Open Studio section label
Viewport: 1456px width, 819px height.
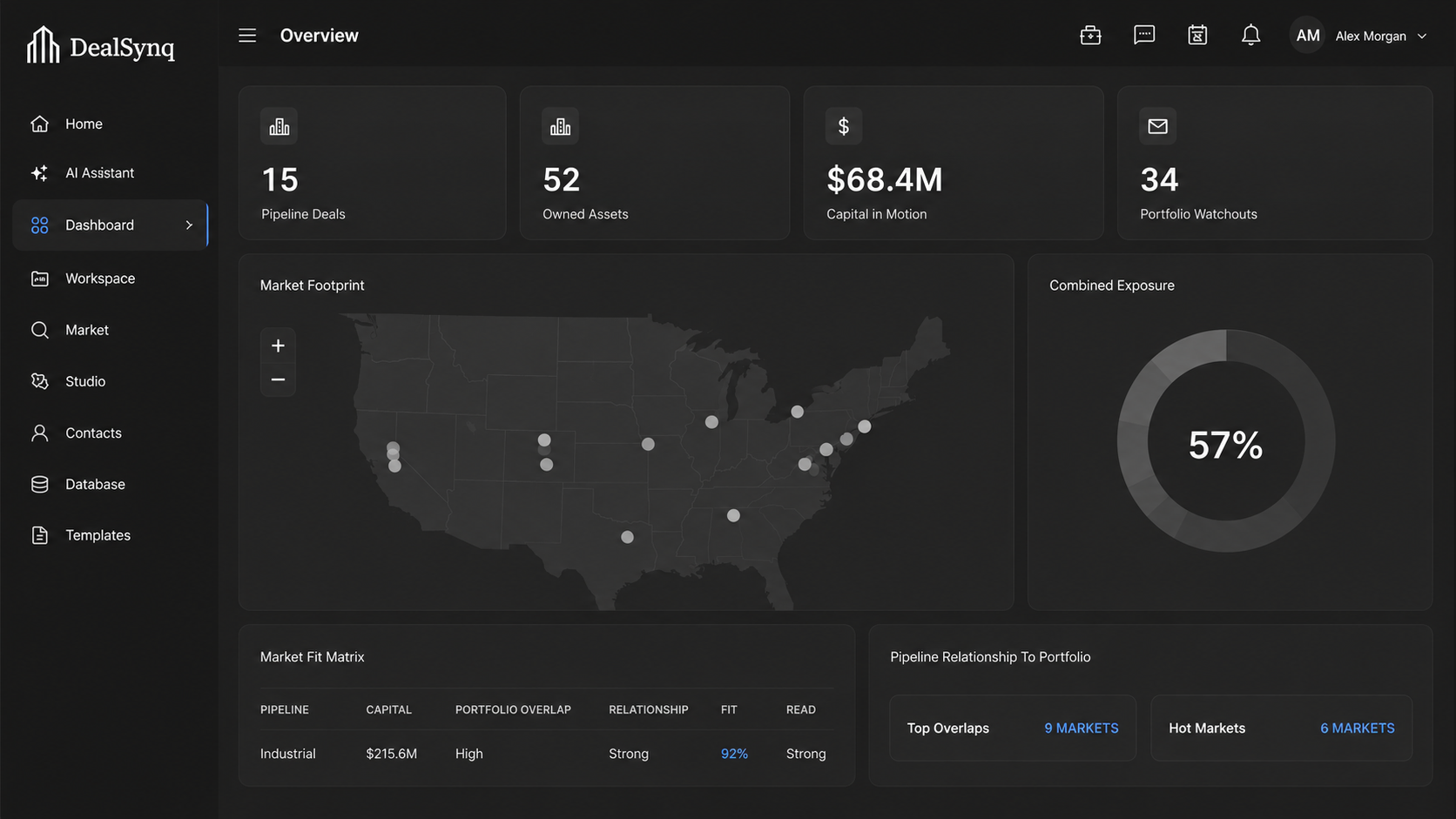(85, 381)
